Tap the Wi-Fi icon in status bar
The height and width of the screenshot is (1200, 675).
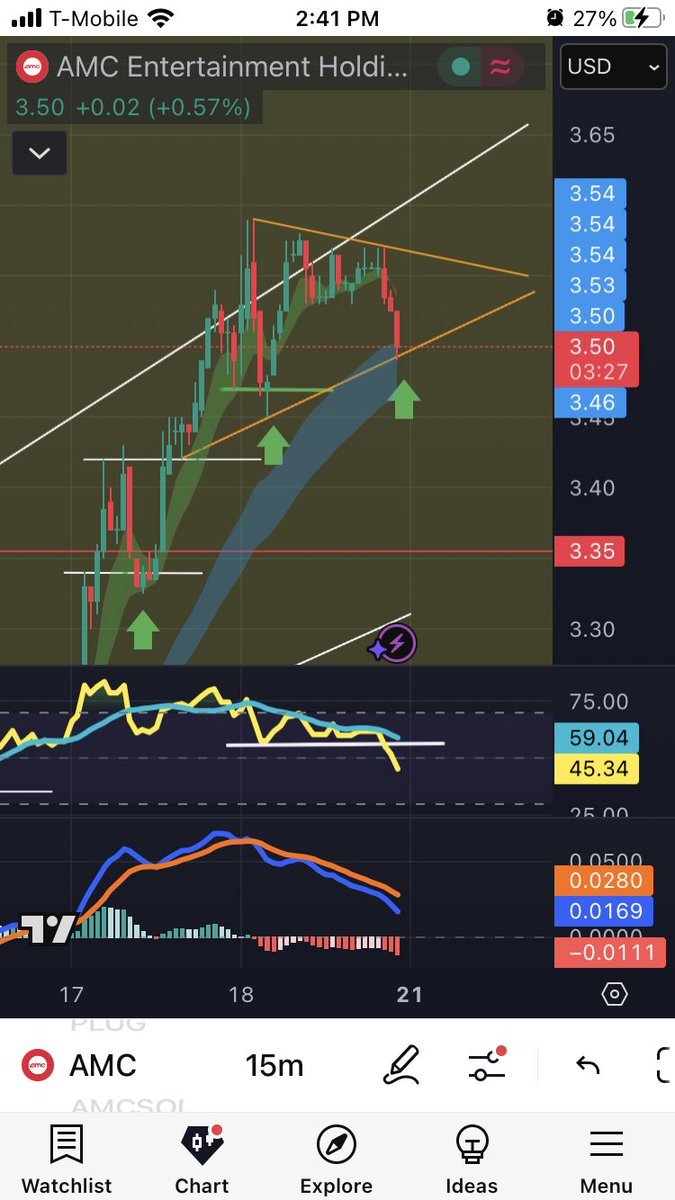159,18
